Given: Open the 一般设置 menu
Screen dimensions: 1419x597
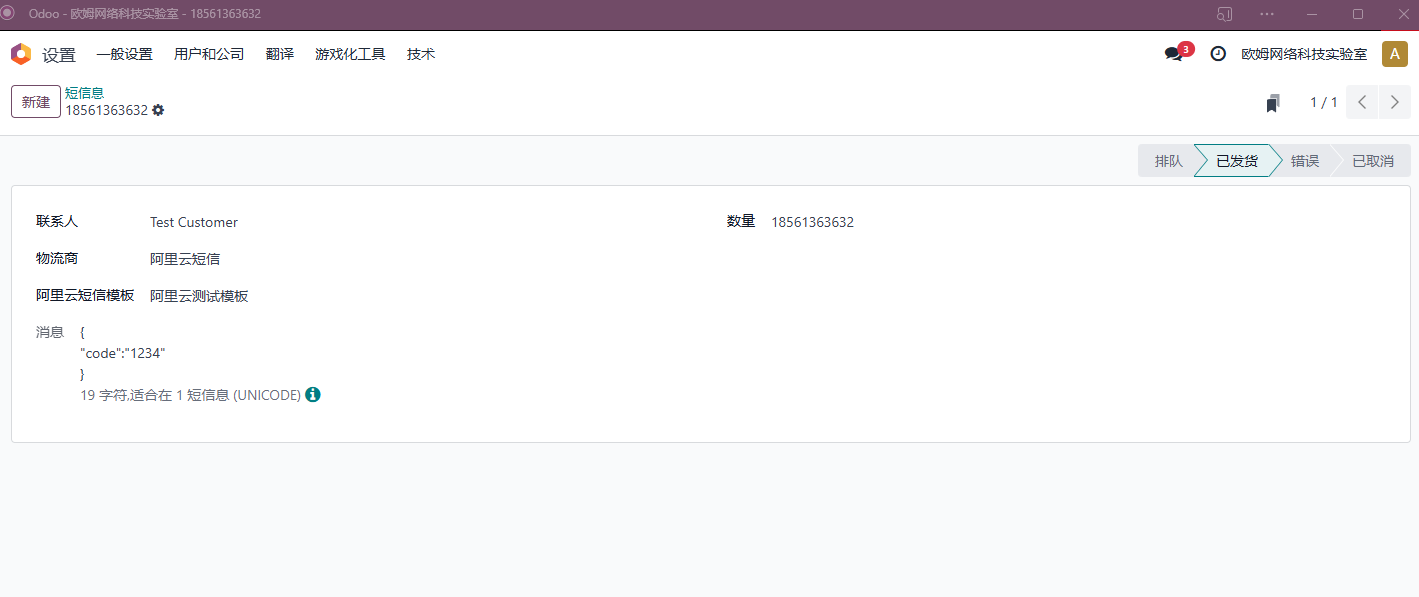Looking at the screenshot, I should (x=125, y=54).
